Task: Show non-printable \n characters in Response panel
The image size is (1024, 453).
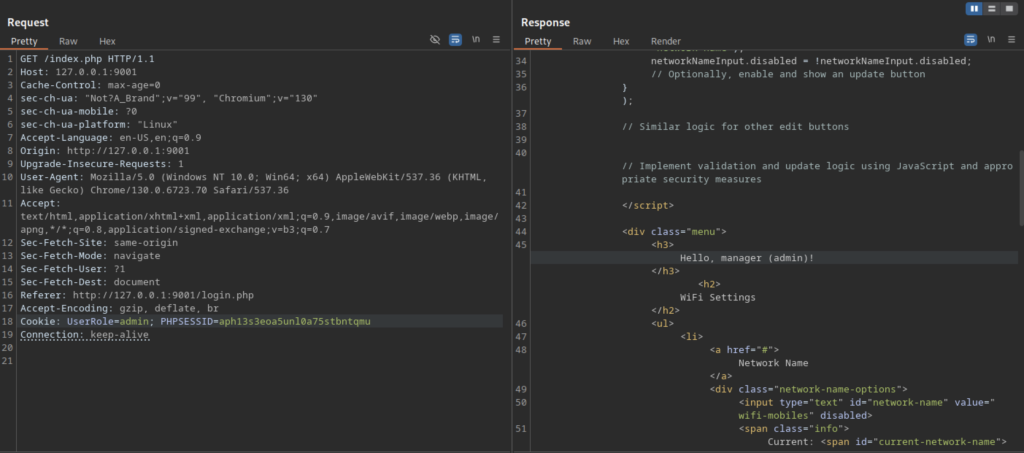Action: point(991,40)
